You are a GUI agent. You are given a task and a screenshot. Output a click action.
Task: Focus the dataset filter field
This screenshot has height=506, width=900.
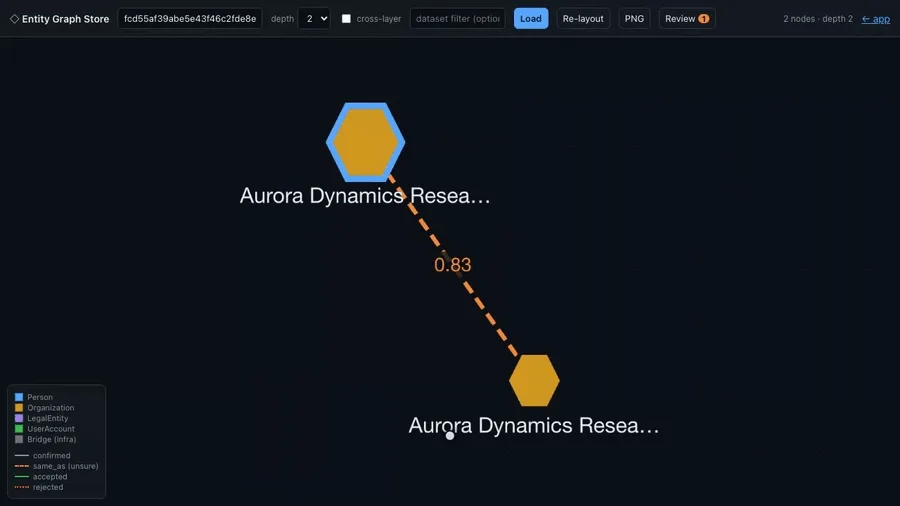(457, 18)
